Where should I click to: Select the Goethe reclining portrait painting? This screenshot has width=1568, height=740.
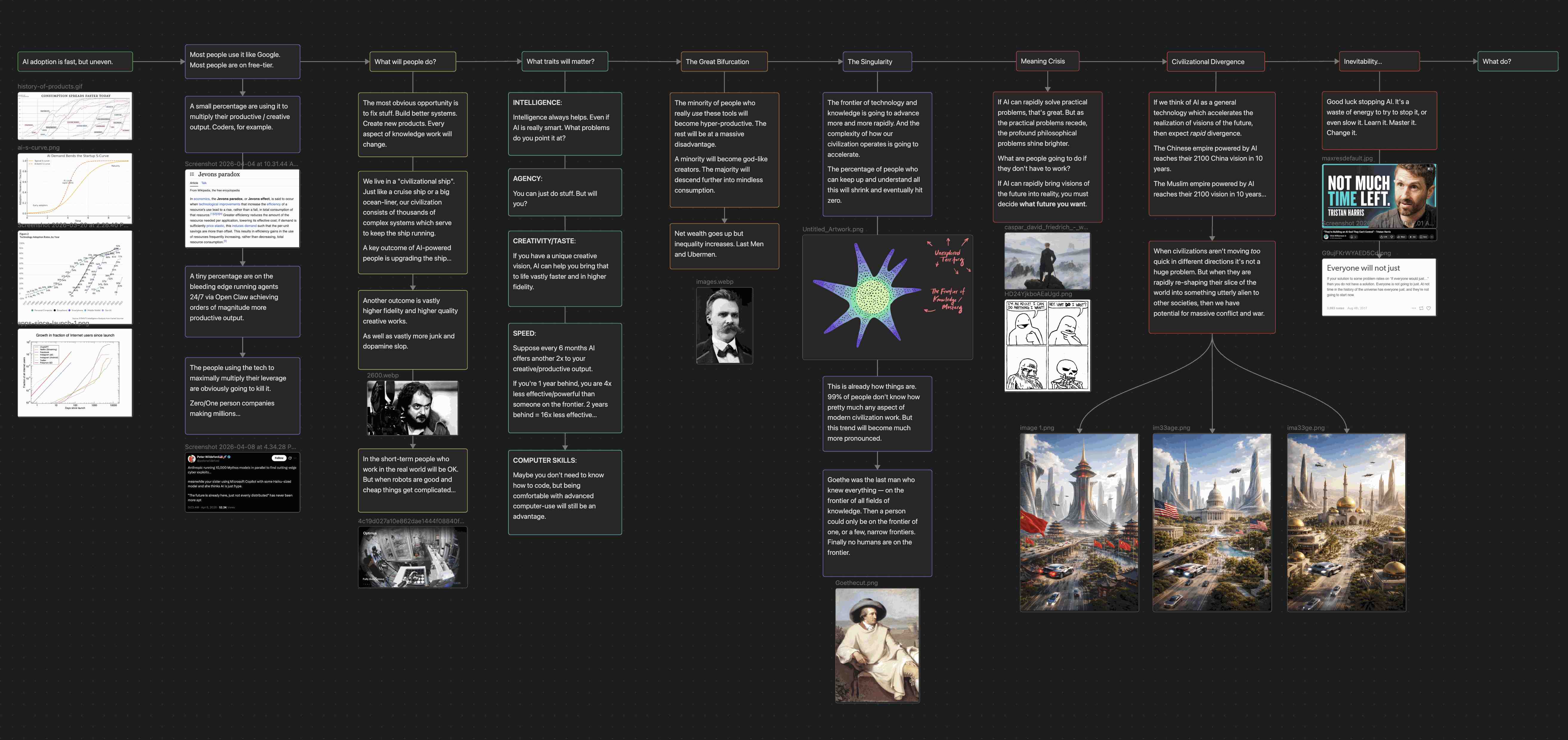[x=877, y=645]
